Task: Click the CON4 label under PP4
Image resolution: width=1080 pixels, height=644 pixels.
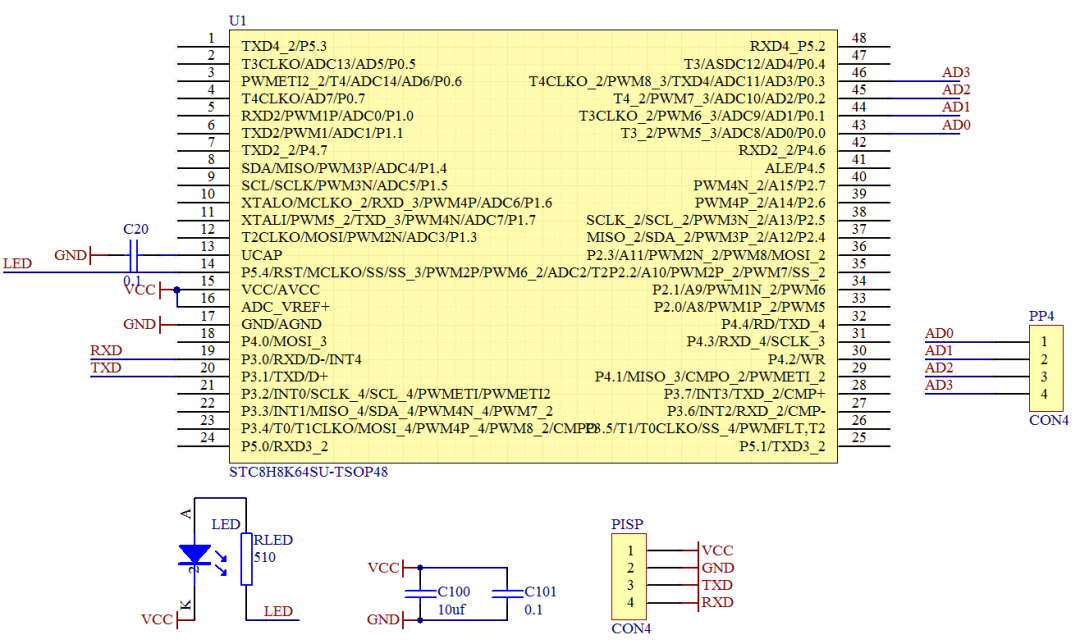Action: (x=1049, y=420)
